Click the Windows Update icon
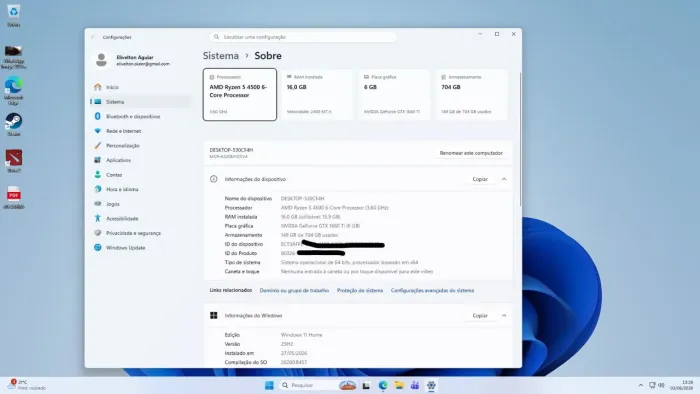Screen dimensions: 700x394 pyautogui.click(x=98, y=248)
